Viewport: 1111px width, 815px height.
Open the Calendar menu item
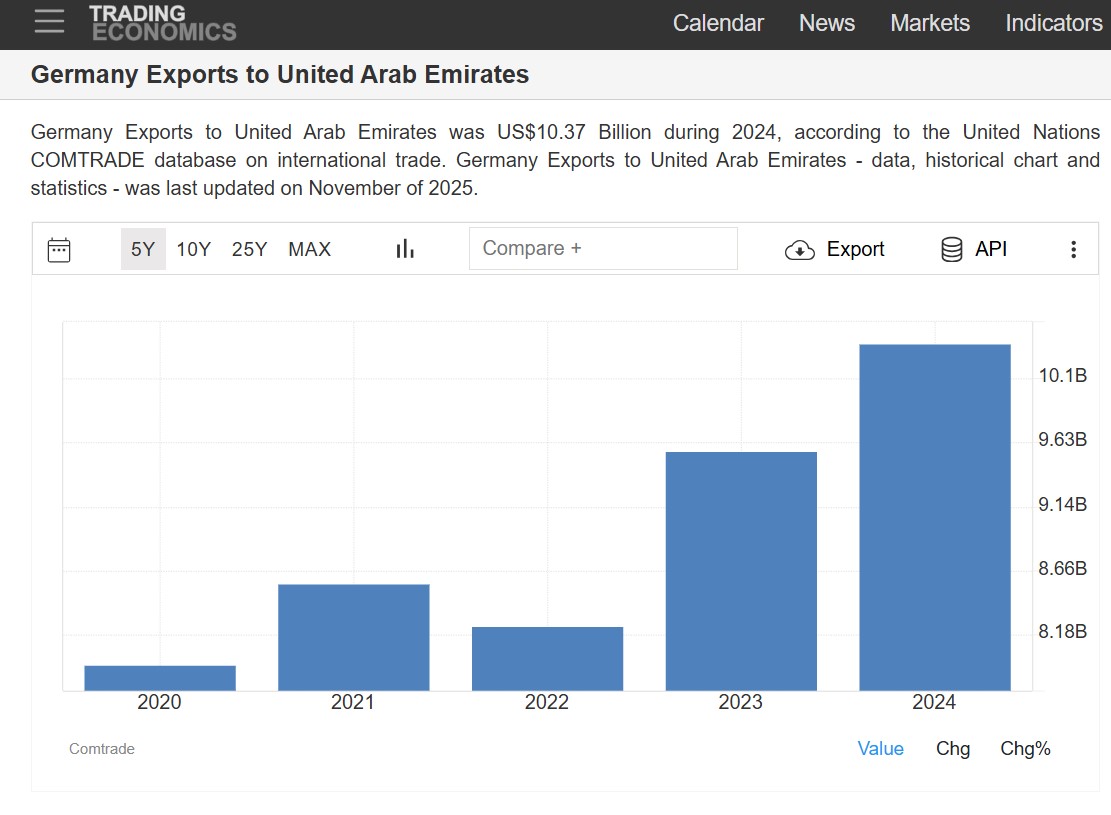coord(718,23)
